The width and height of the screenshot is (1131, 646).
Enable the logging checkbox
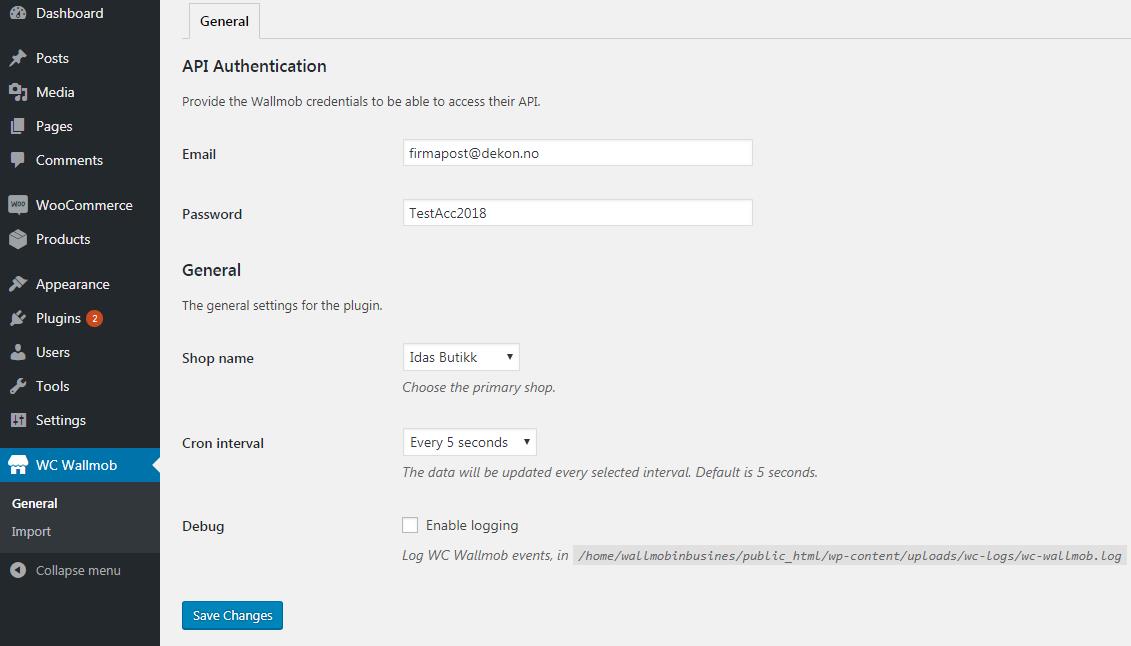tap(410, 525)
